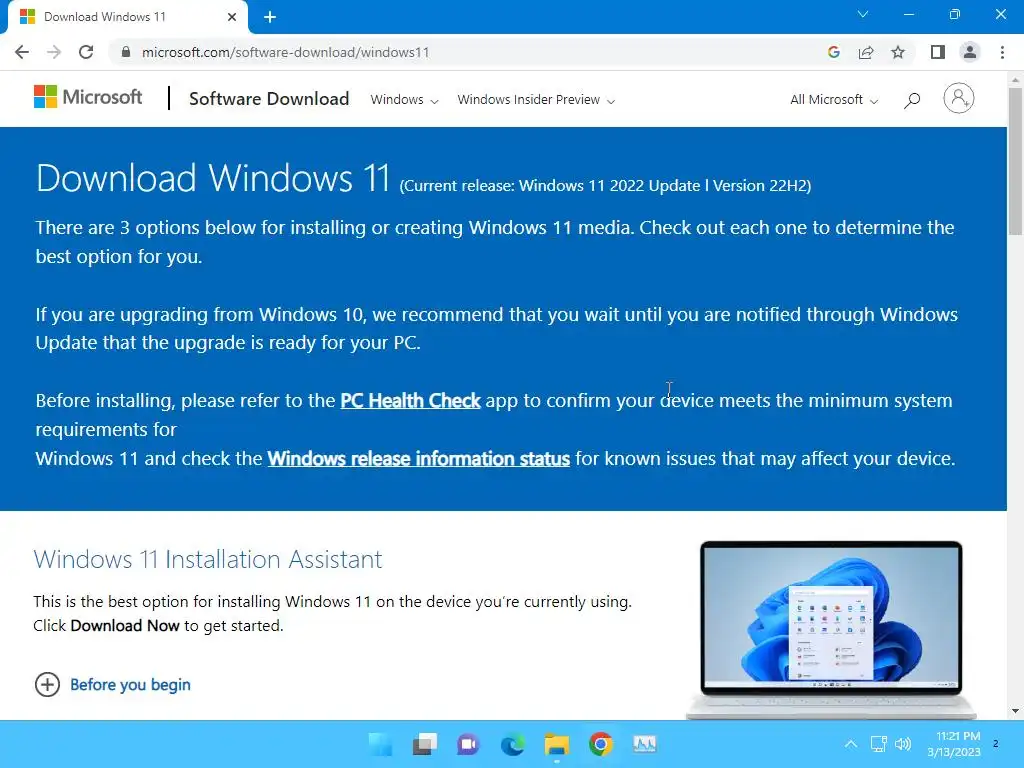Viewport: 1024px width, 768px height.
Task: Open Windows release information status link
Action: click(x=419, y=458)
